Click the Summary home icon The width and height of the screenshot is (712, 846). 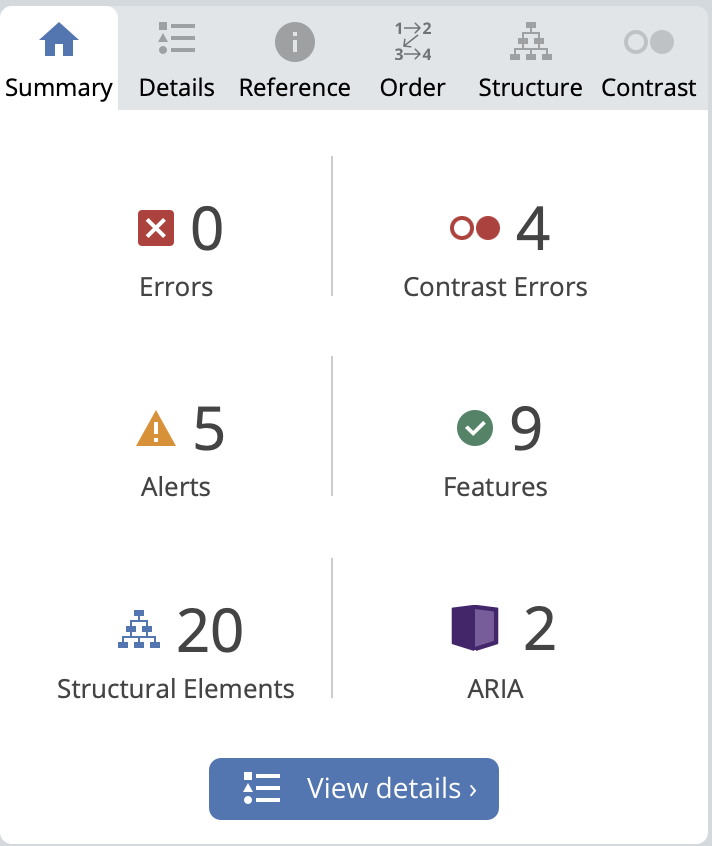tap(58, 41)
